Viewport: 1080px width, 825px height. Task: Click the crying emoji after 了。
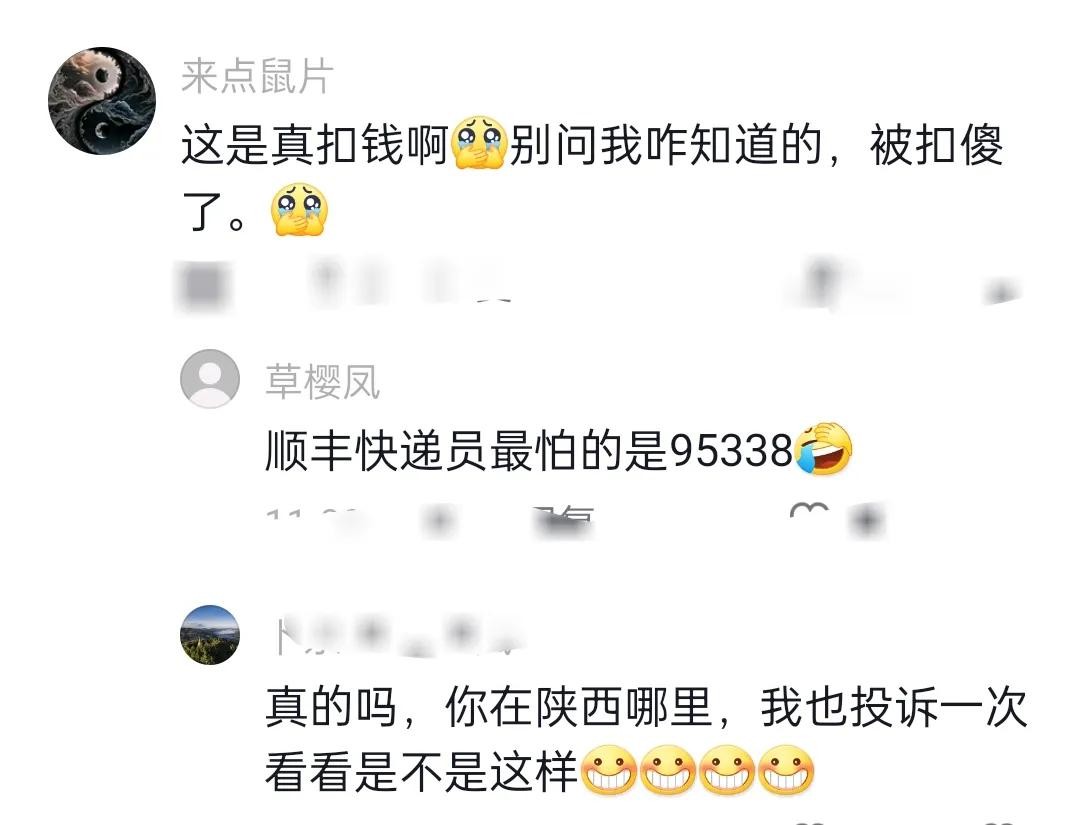pyautogui.click(x=300, y=209)
